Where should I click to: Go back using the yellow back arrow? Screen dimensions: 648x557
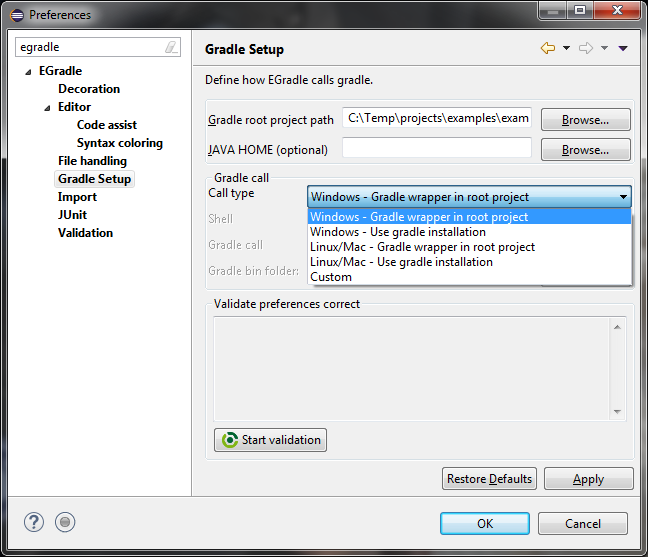(x=548, y=48)
